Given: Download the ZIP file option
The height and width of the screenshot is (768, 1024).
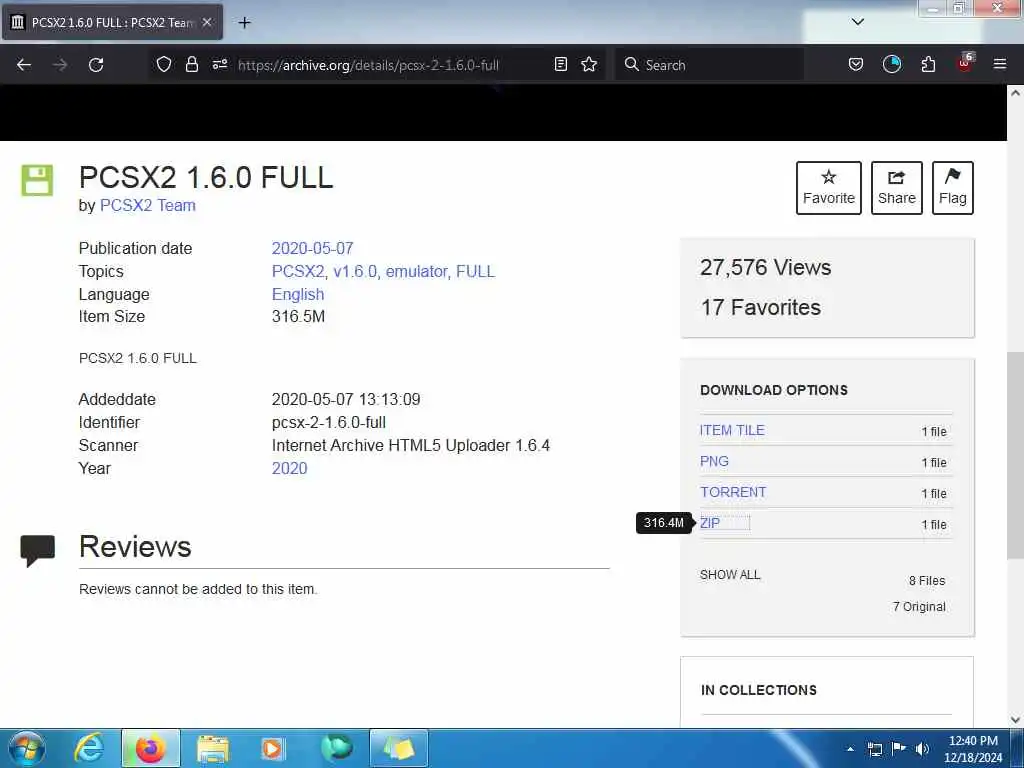Looking at the screenshot, I should click(710, 523).
